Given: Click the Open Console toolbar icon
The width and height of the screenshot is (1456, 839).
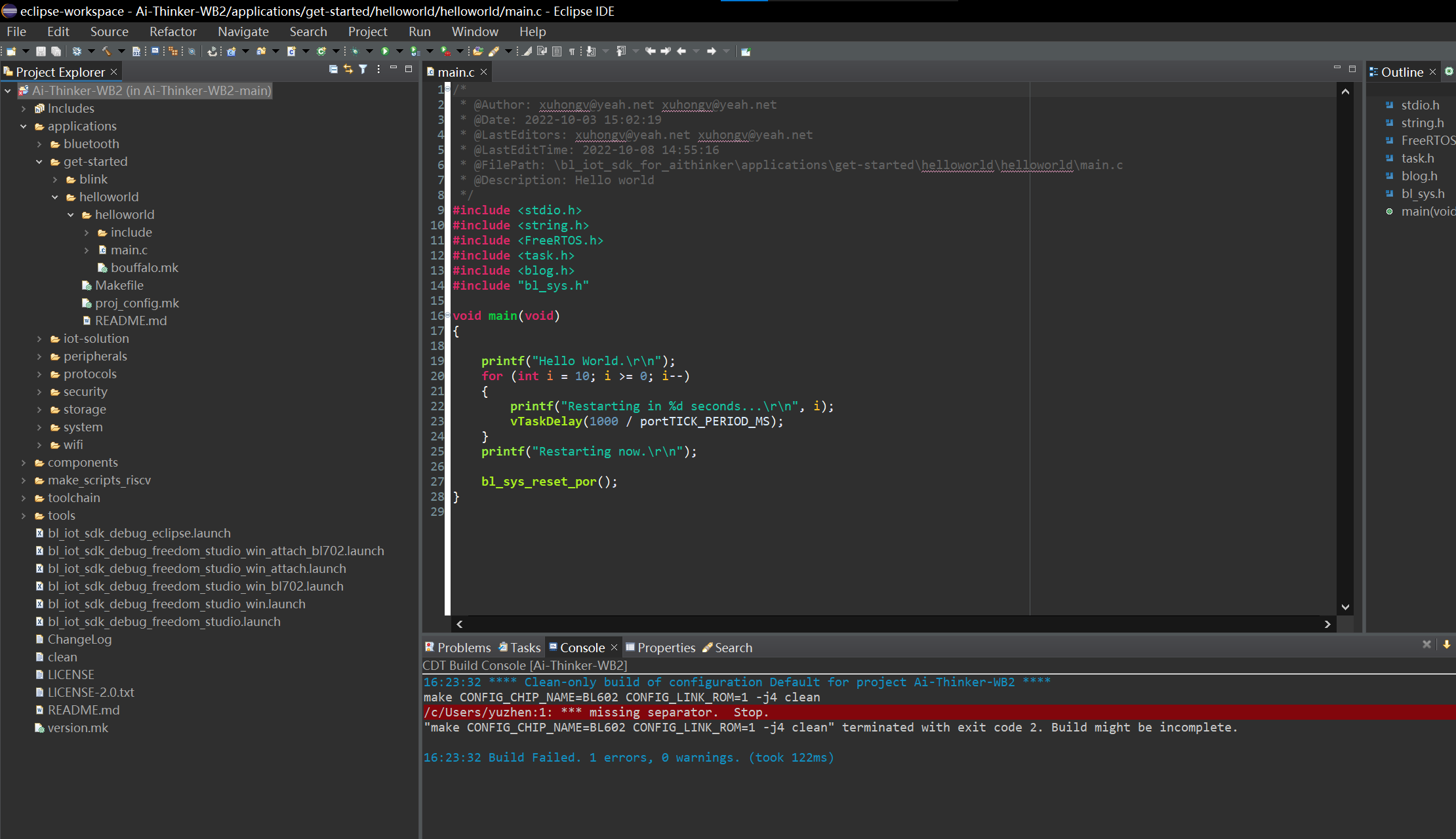Looking at the screenshot, I should (x=155, y=50).
